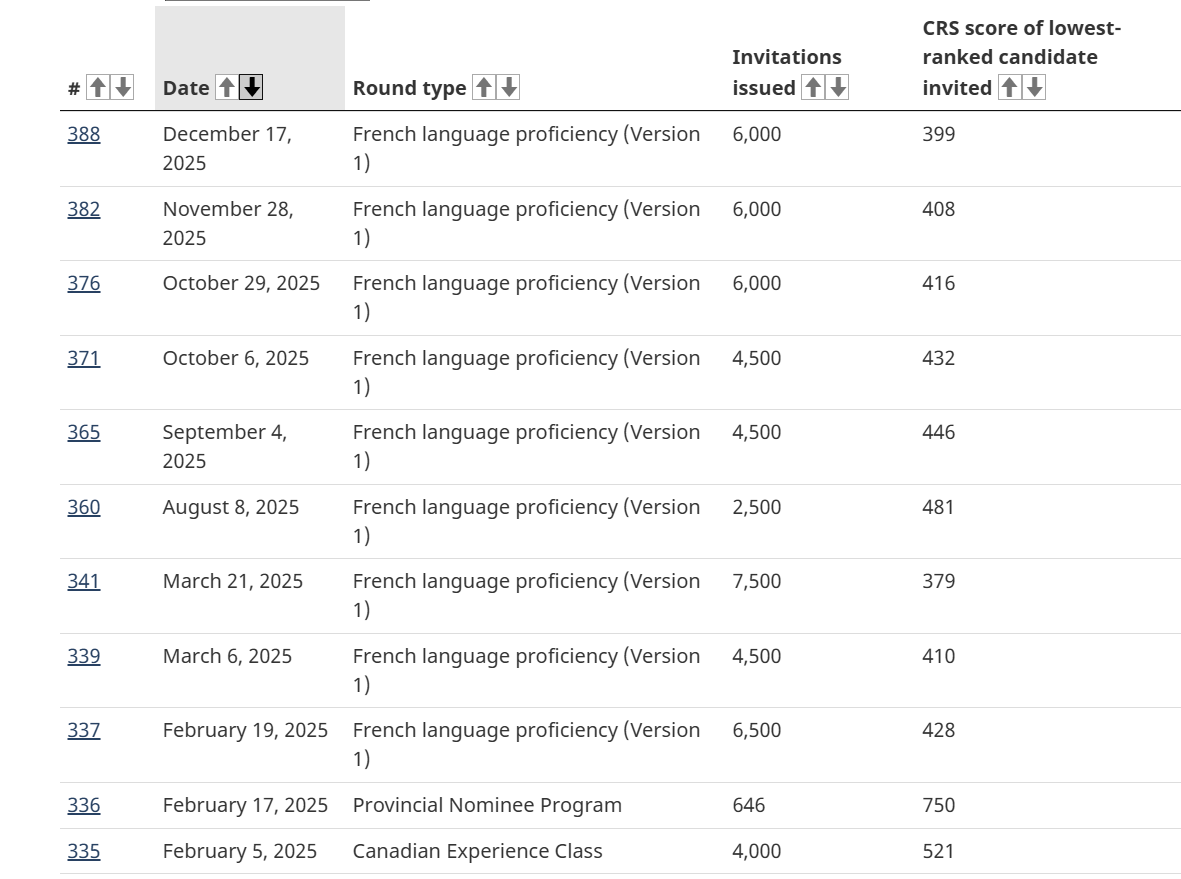
Task: Sort CRS score column ascending
Action: tap(1010, 88)
